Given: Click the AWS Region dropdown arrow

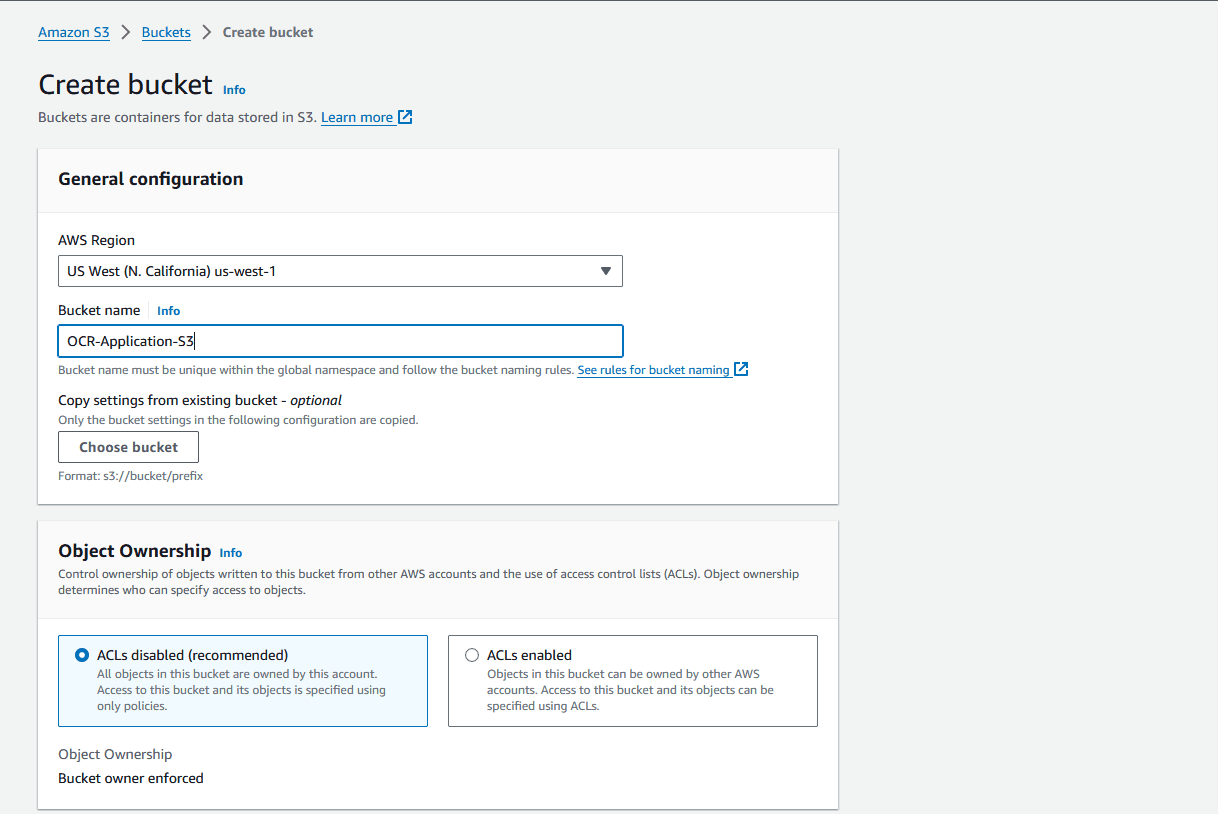Looking at the screenshot, I should tap(605, 271).
